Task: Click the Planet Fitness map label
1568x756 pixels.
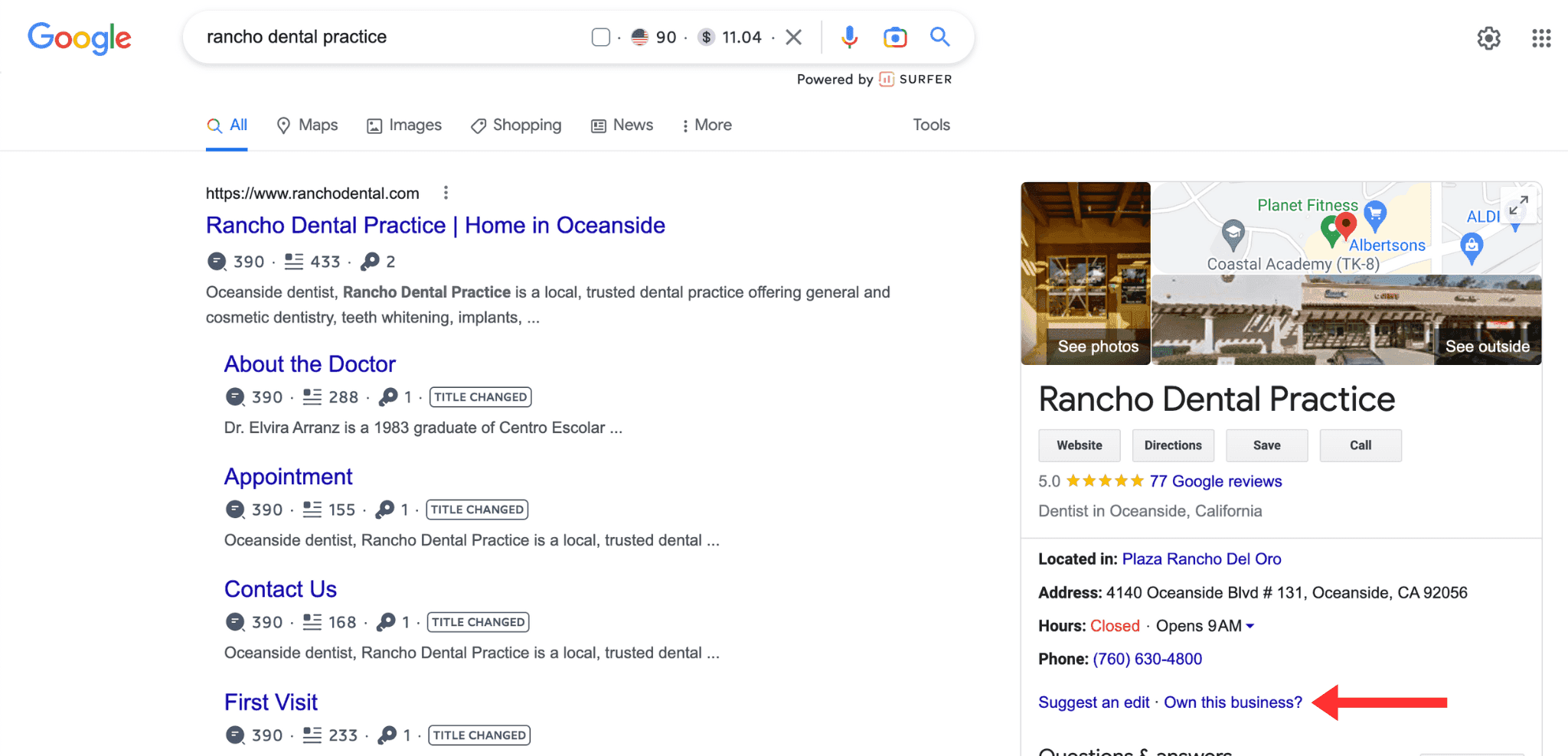Action: [1308, 205]
